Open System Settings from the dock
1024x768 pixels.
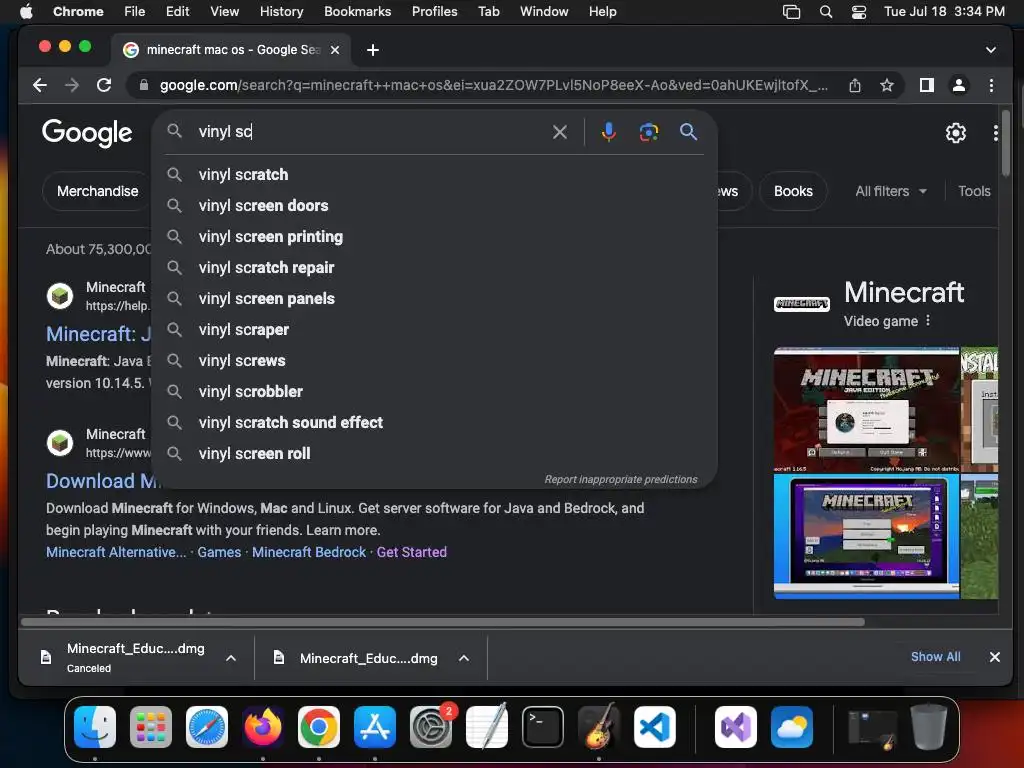(x=431, y=726)
